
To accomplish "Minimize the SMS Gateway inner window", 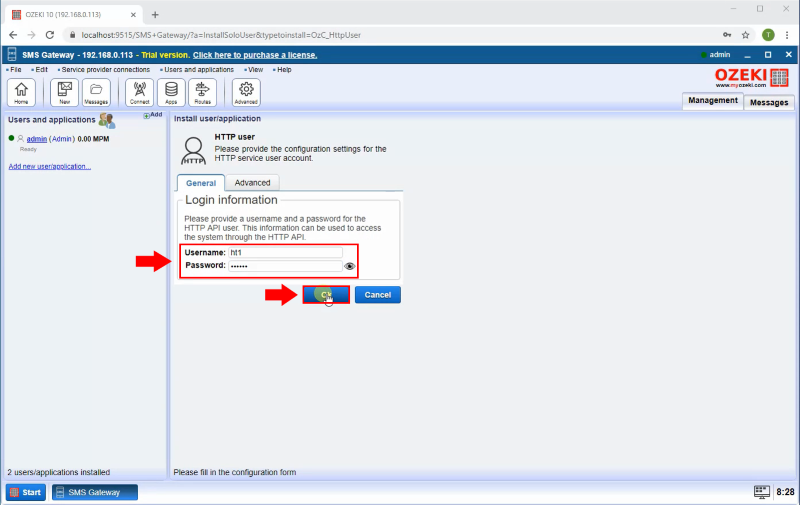I will point(747,55).
